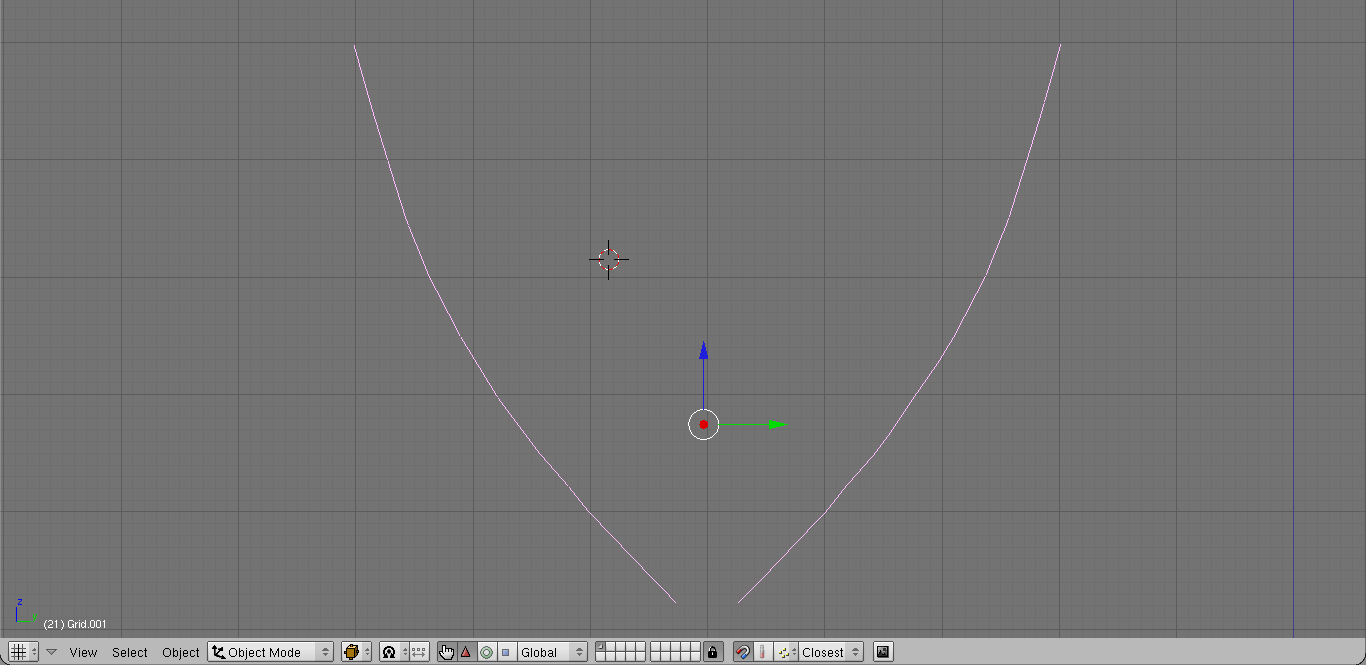Viewport: 1366px width, 665px height.
Task: Open the Object menu
Action: tap(180, 652)
